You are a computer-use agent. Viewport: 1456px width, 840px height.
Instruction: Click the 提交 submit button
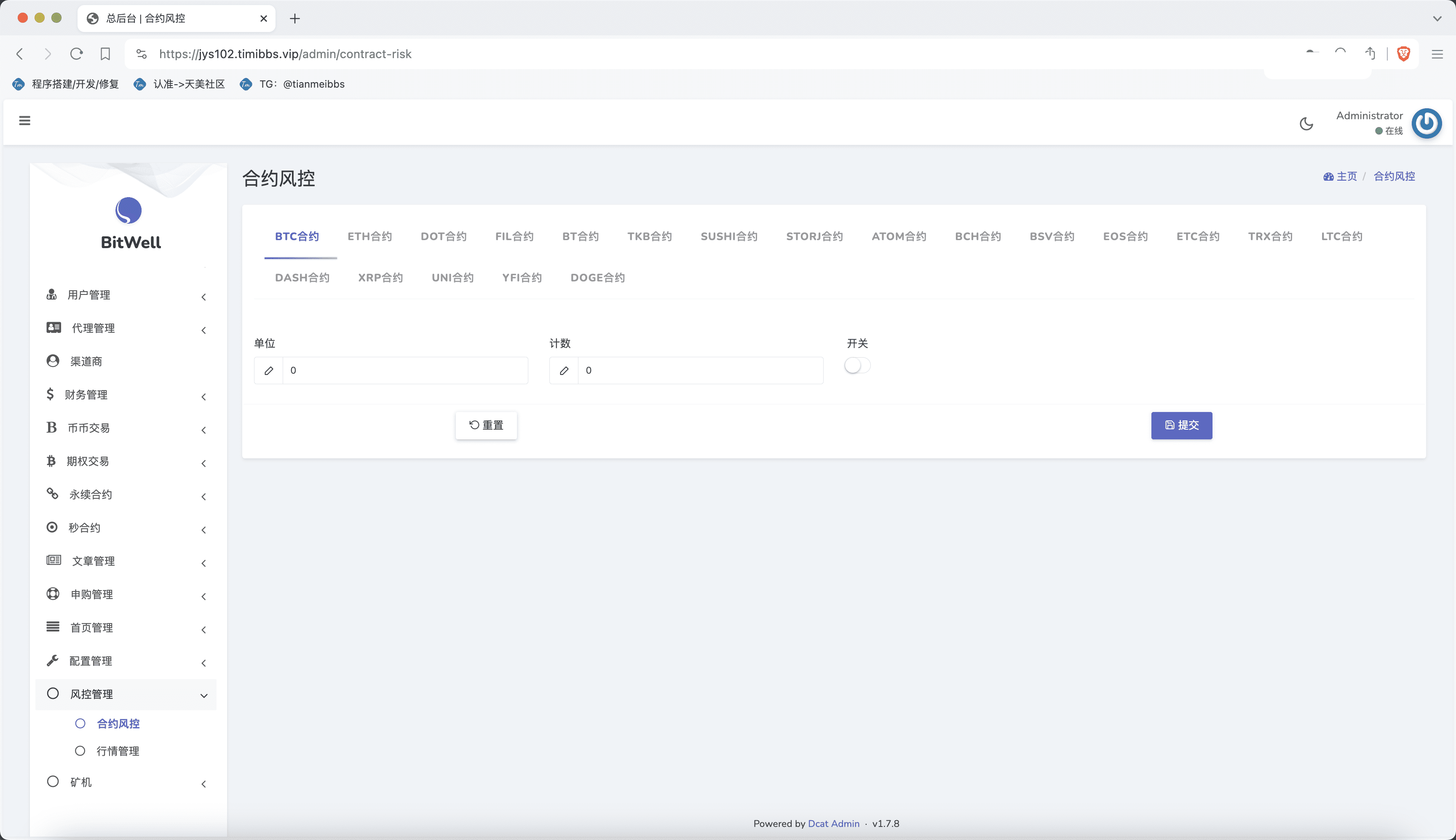1181,425
